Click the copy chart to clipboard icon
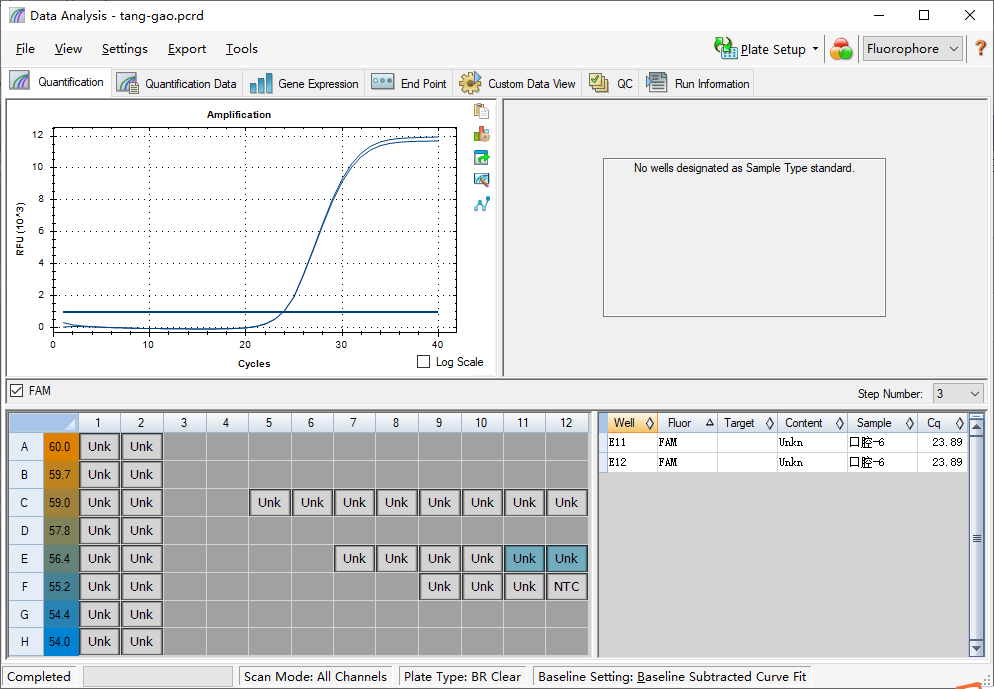 tap(481, 111)
